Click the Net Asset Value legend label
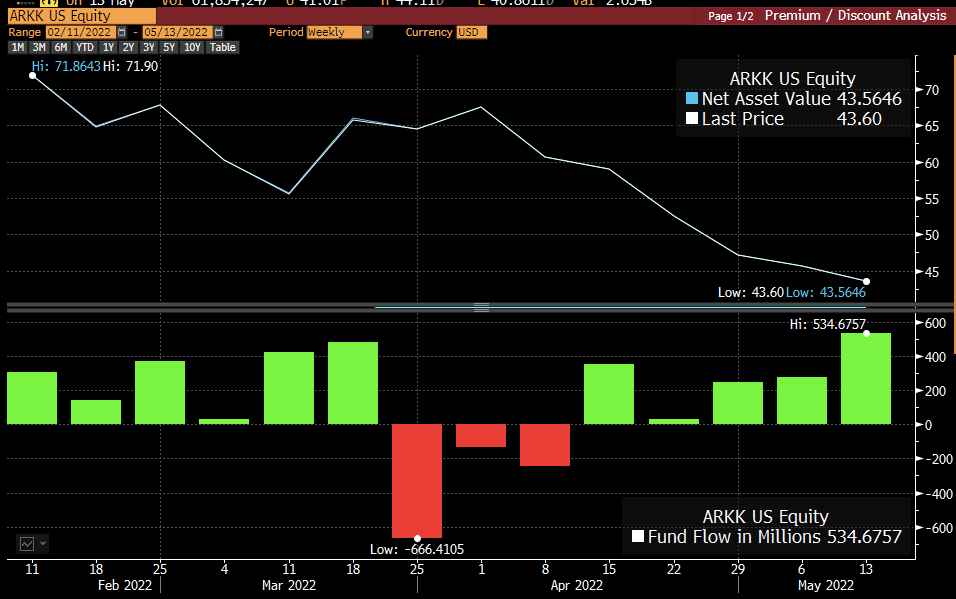 tap(766, 99)
